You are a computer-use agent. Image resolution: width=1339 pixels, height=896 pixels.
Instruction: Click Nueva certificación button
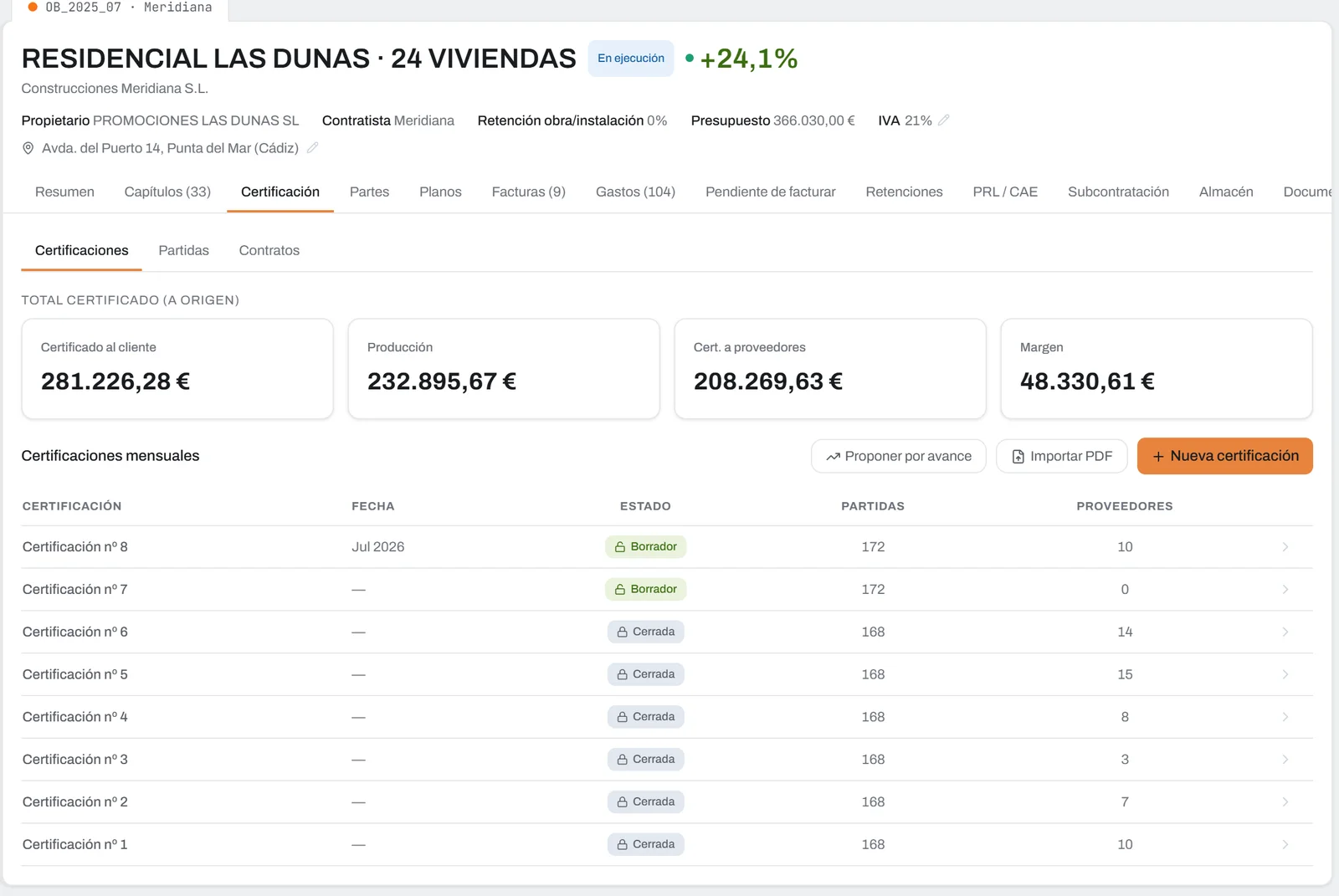click(x=1224, y=456)
